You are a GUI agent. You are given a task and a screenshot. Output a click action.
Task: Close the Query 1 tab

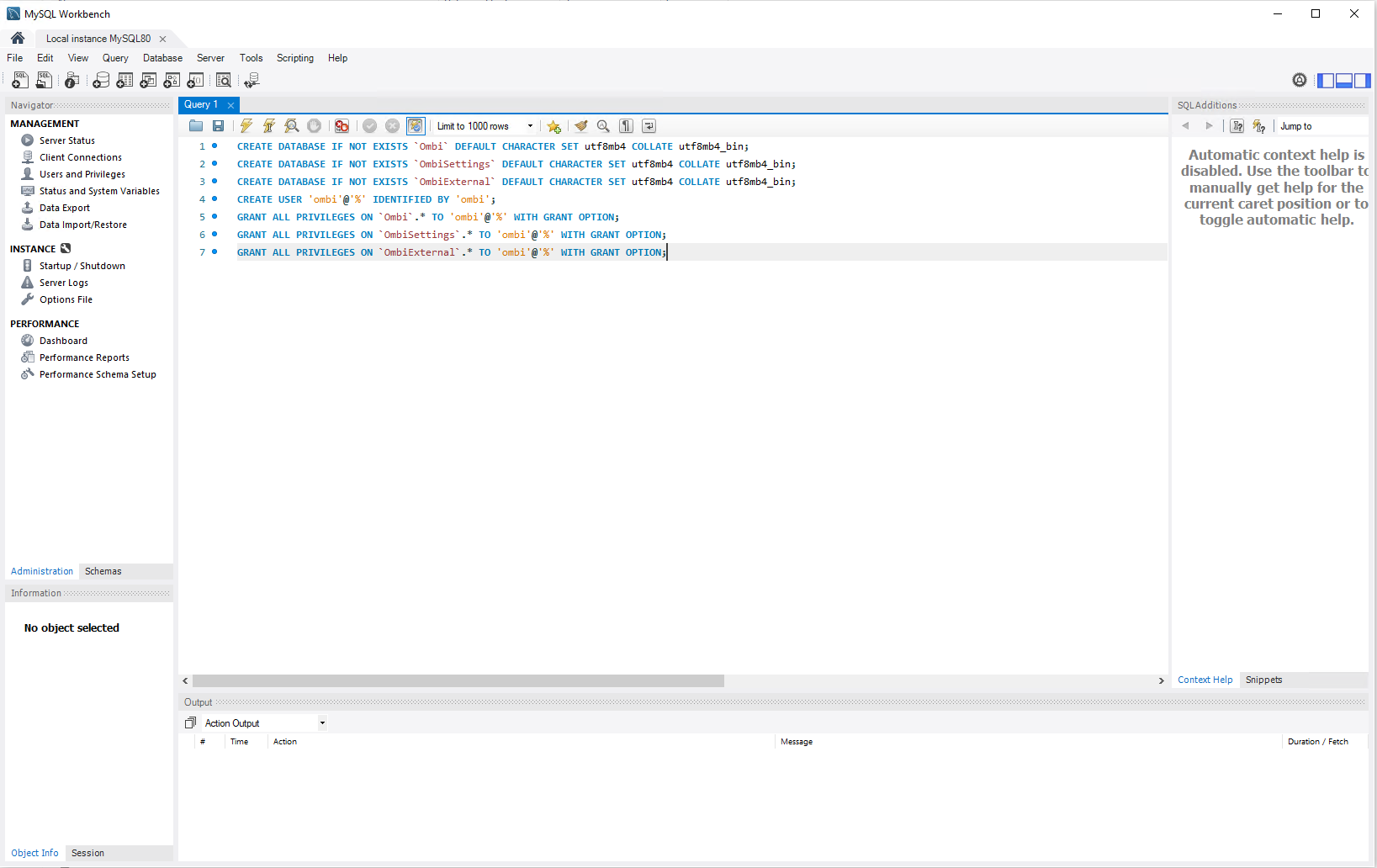pos(230,105)
